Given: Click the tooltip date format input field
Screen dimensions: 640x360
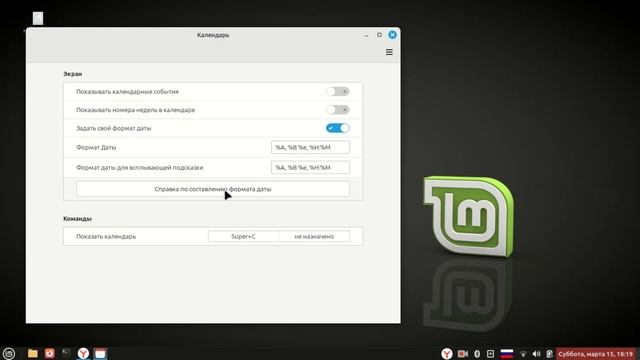Looking at the screenshot, I should point(310,167).
